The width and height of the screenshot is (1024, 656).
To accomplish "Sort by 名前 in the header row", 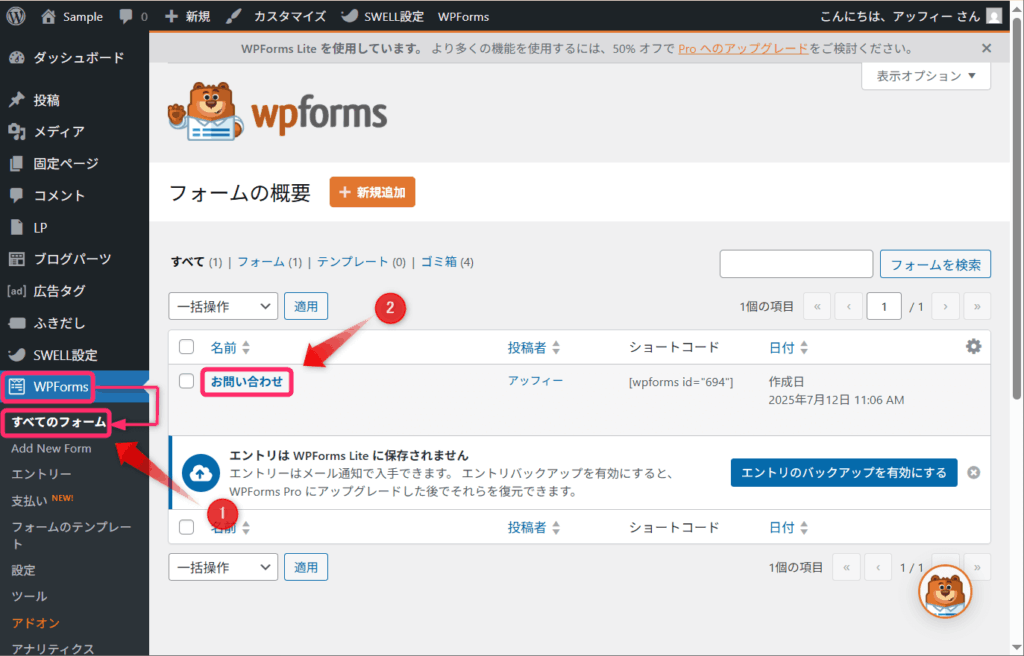I will [x=230, y=348].
